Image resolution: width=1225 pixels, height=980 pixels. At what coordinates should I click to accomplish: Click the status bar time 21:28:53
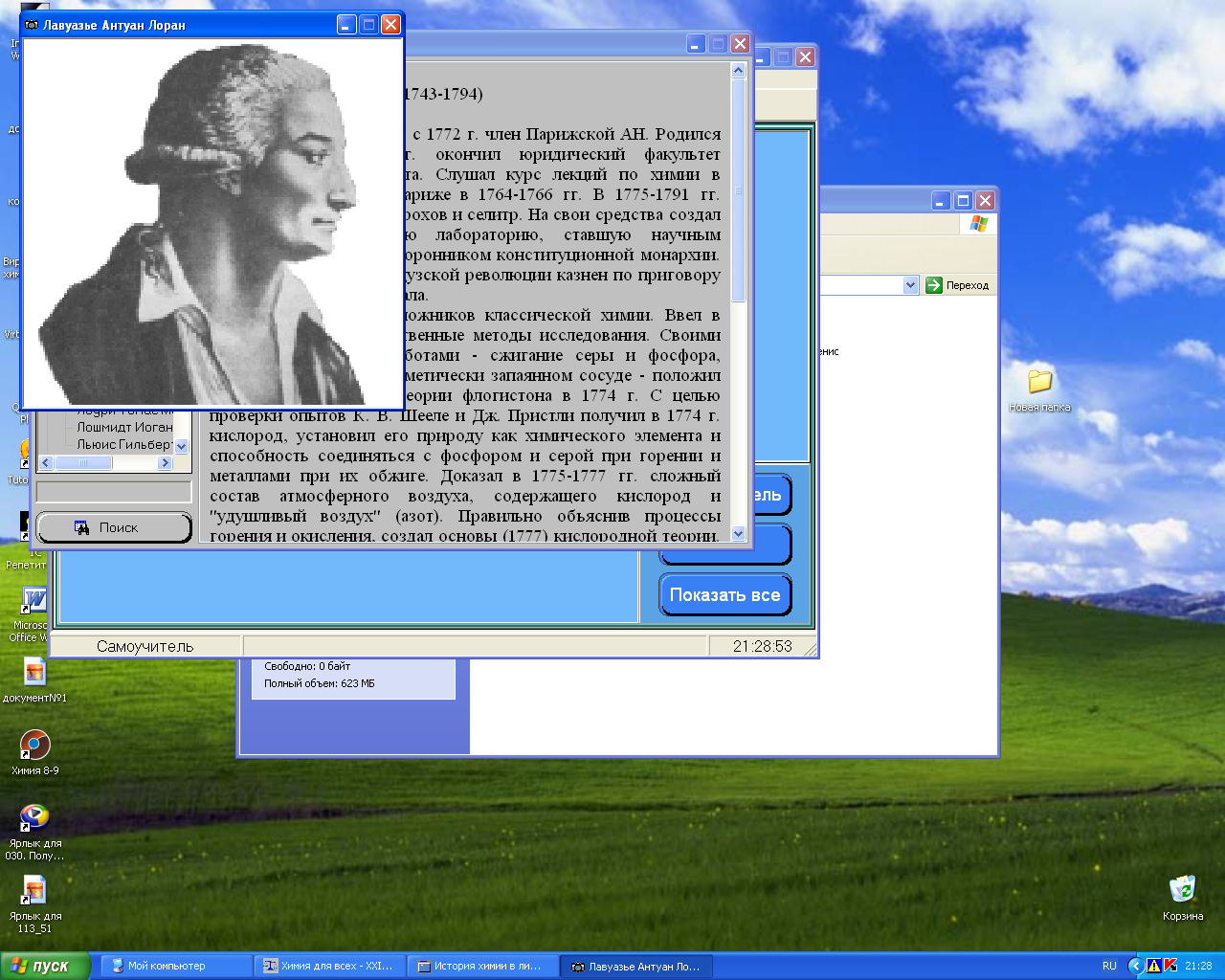[762, 647]
